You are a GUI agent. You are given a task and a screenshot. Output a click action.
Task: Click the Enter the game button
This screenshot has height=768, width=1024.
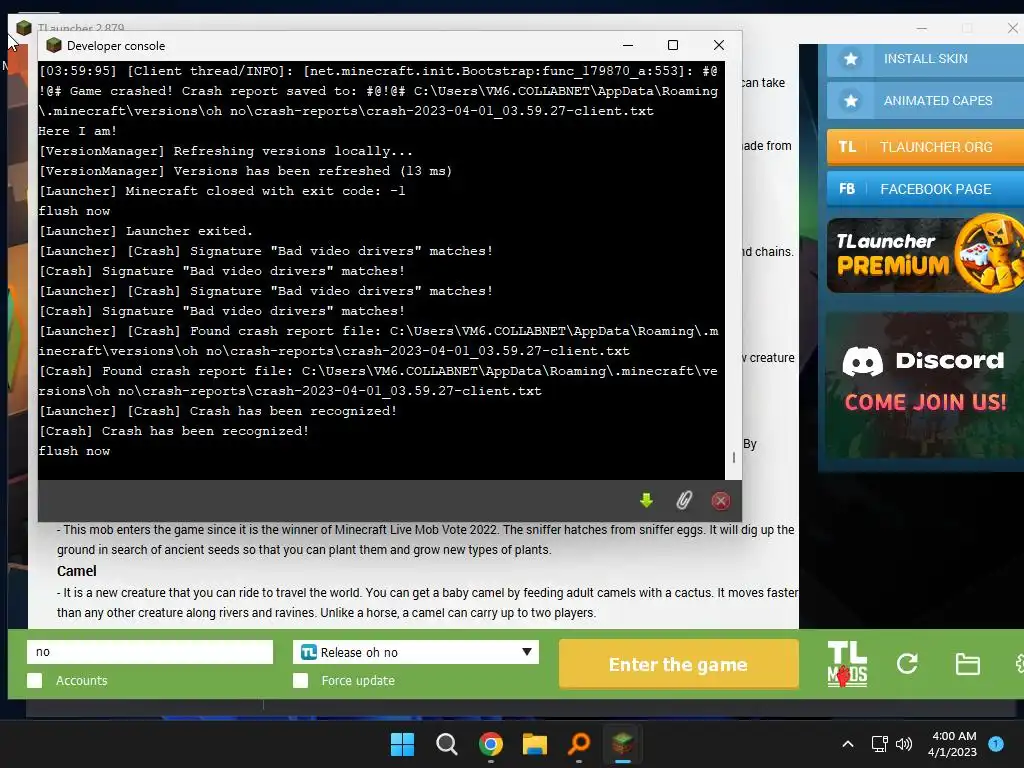[679, 664]
